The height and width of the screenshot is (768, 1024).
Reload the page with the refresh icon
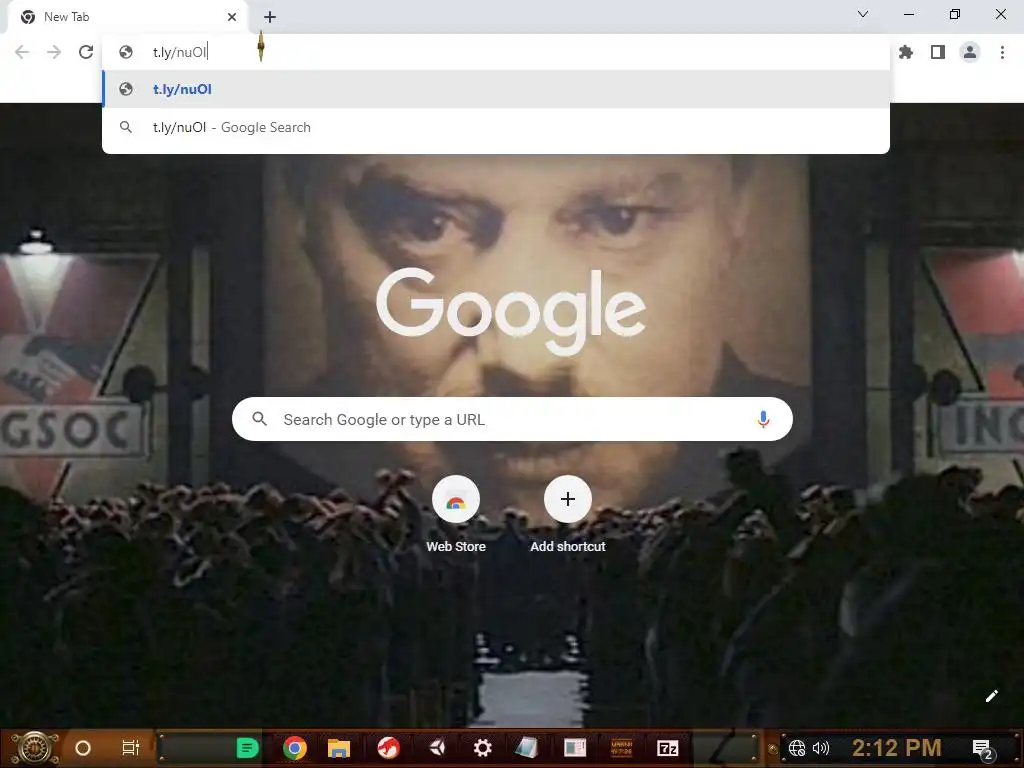86,52
